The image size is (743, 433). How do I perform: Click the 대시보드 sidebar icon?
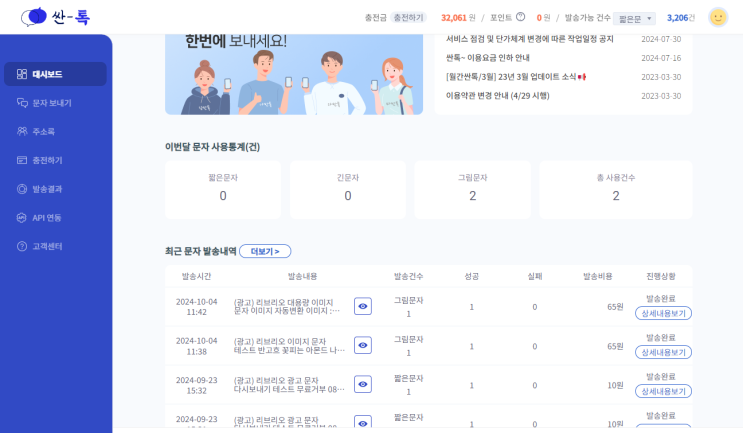[x=22, y=74]
